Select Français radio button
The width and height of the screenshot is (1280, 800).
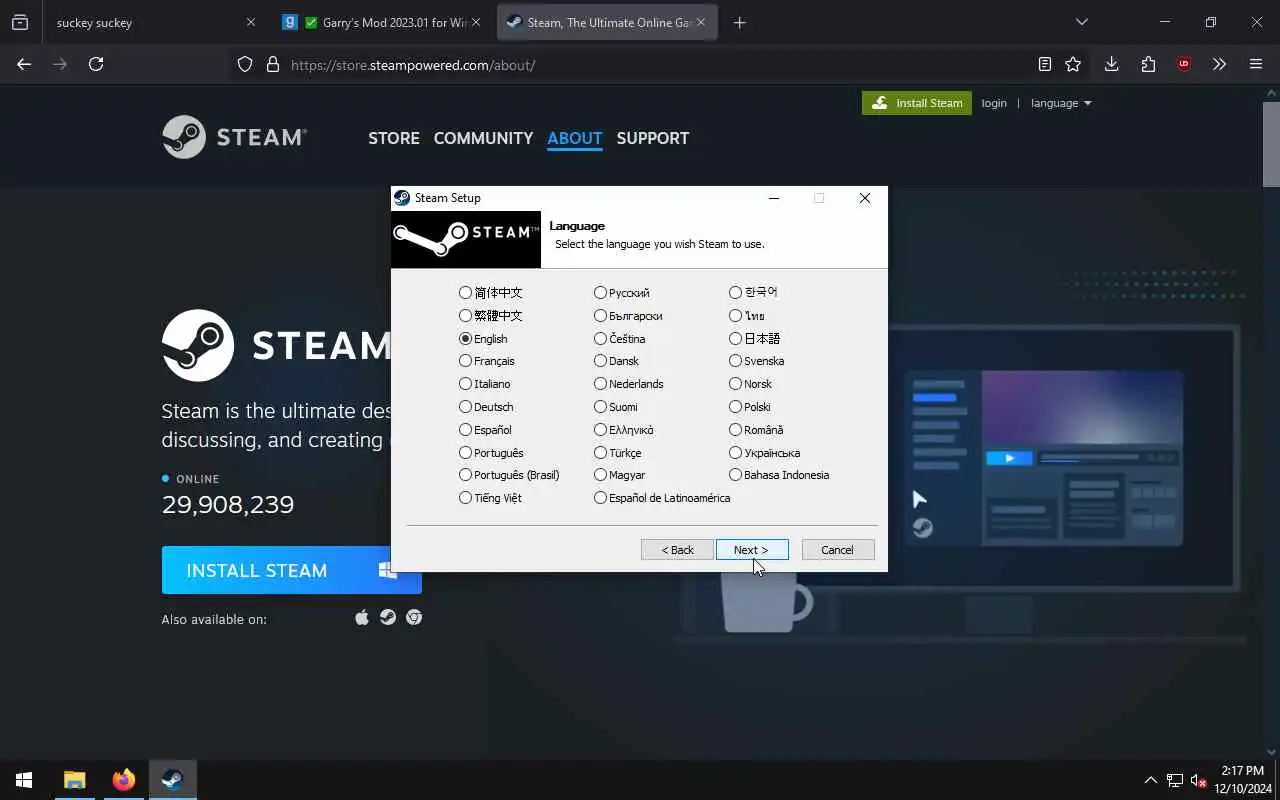(486, 361)
